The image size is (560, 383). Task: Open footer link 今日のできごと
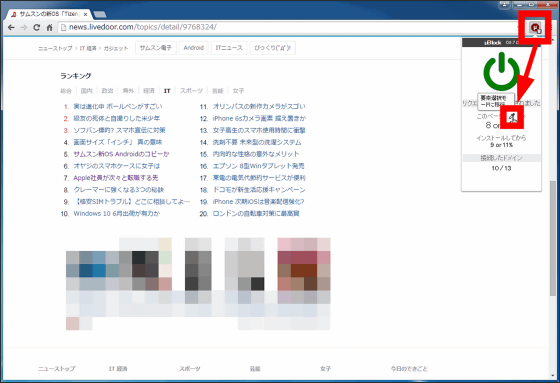[x=409, y=369]
